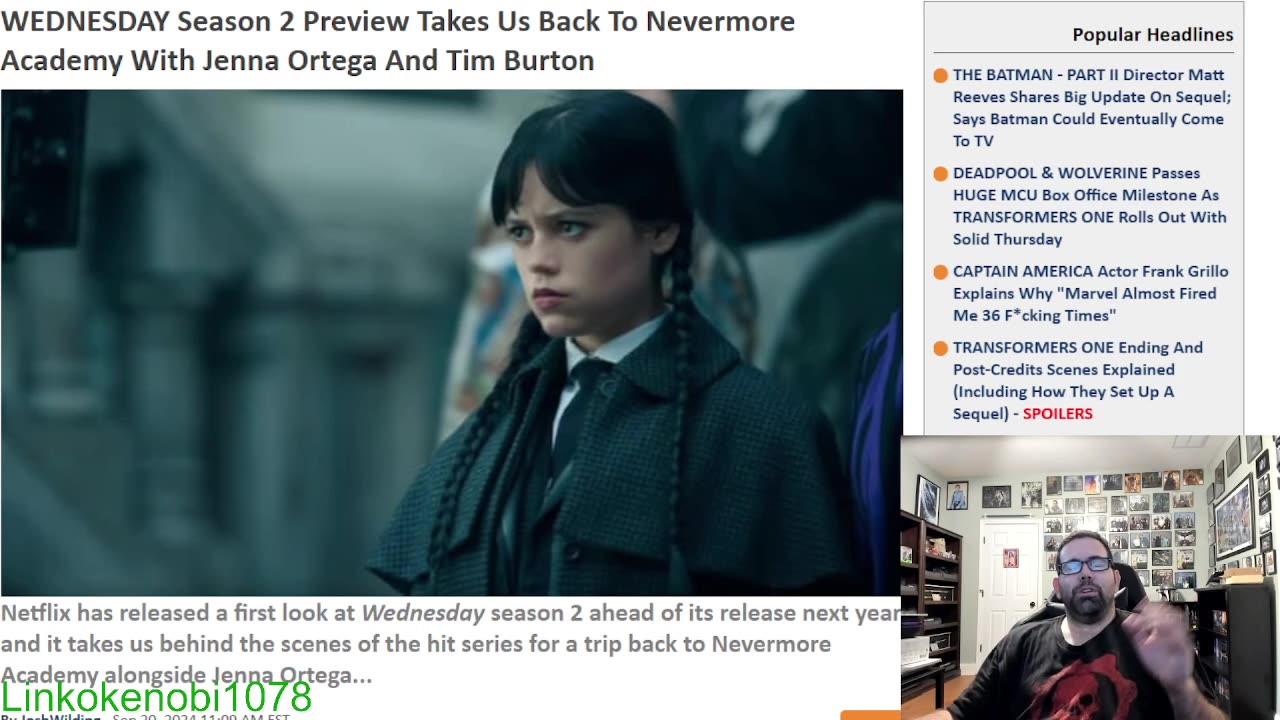Select the Popular Headlines section title
The image size is (1280, 720).
click(1152, 35)
